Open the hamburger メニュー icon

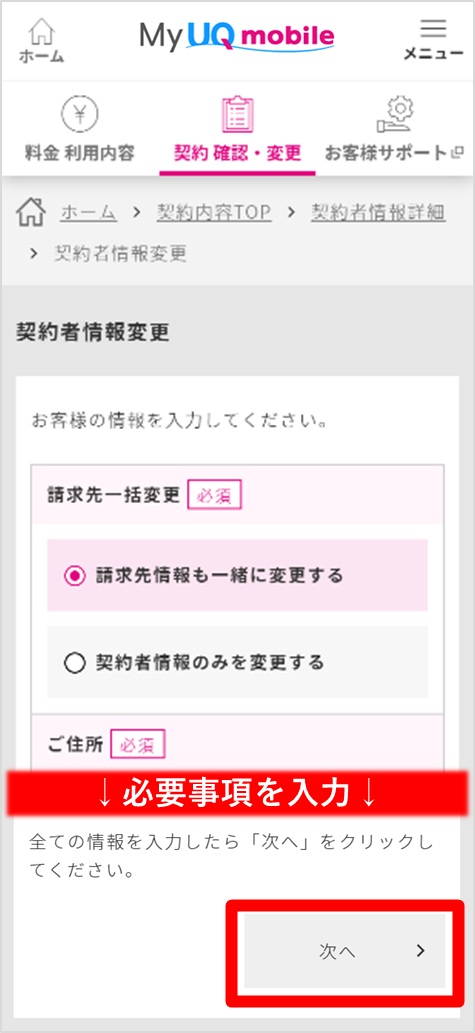[433, 28]
